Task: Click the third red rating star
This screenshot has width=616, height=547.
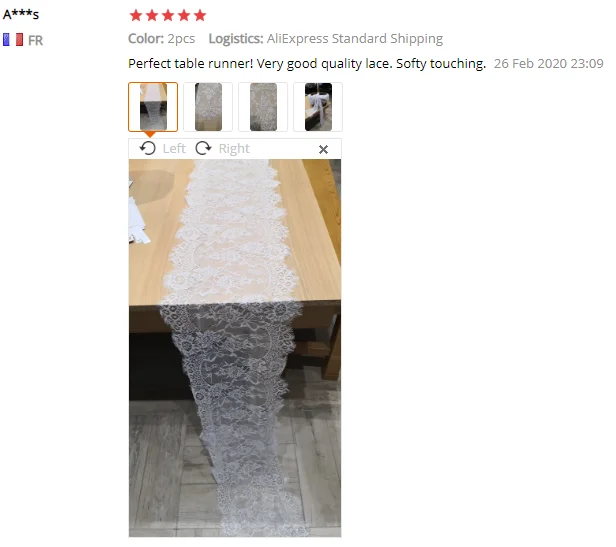Action: pyautogui.click(x=168, y=15)
